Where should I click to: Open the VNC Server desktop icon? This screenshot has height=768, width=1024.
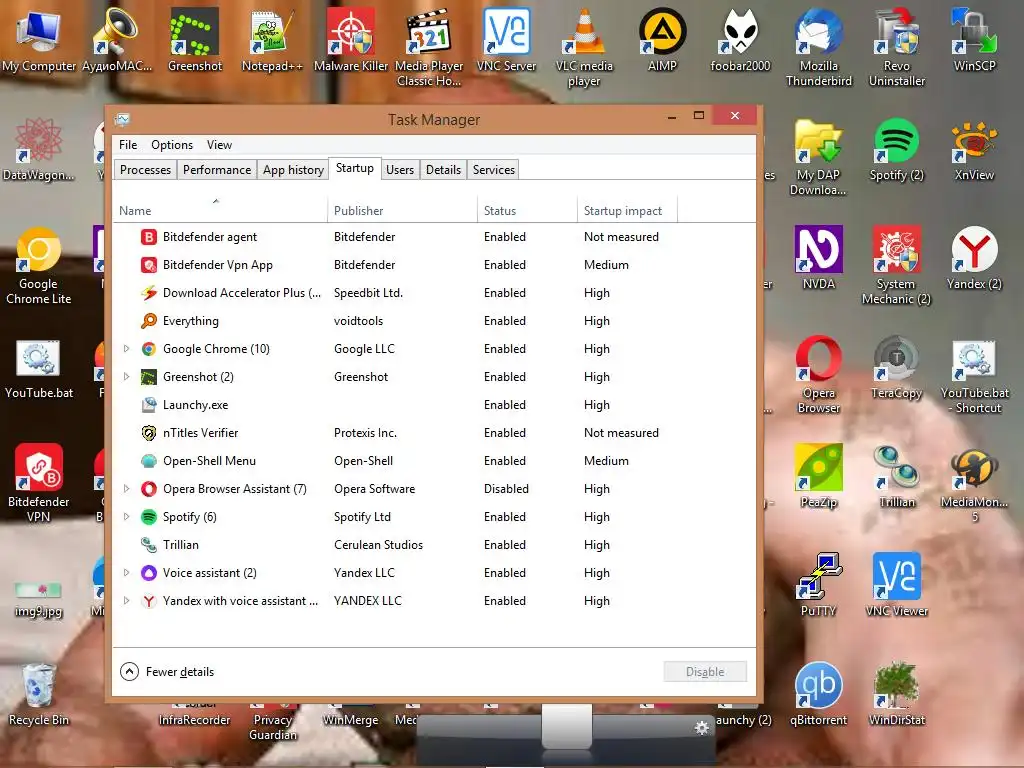point(506,40)
